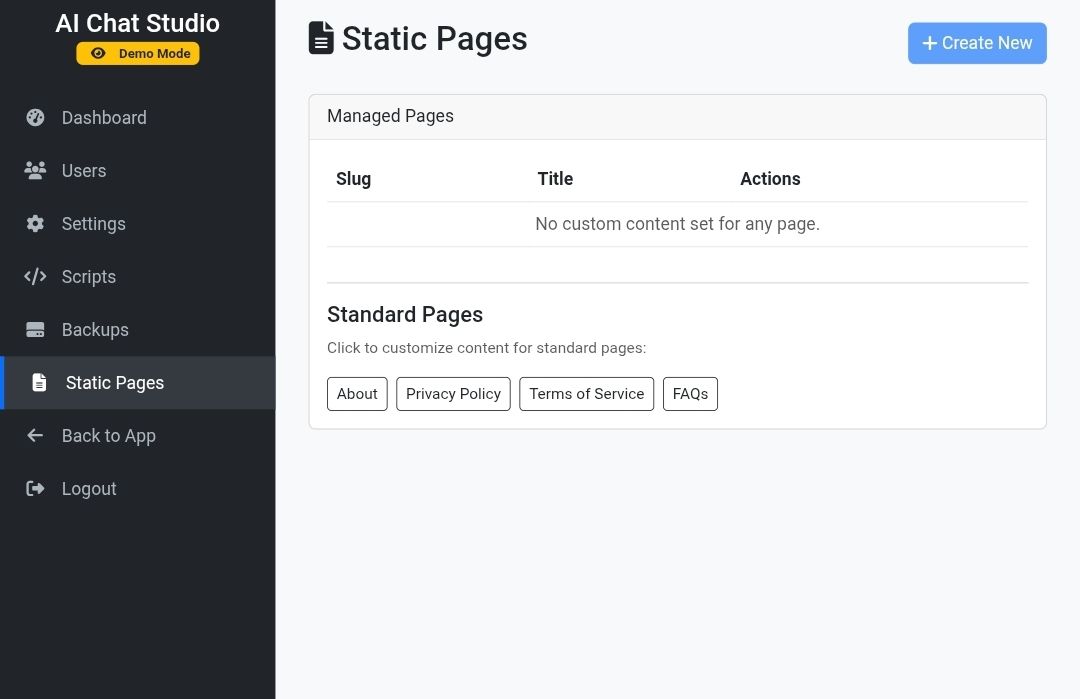Edit the Terms of Service page
This screenshot has width=1080, height=699.
[586, 394]
